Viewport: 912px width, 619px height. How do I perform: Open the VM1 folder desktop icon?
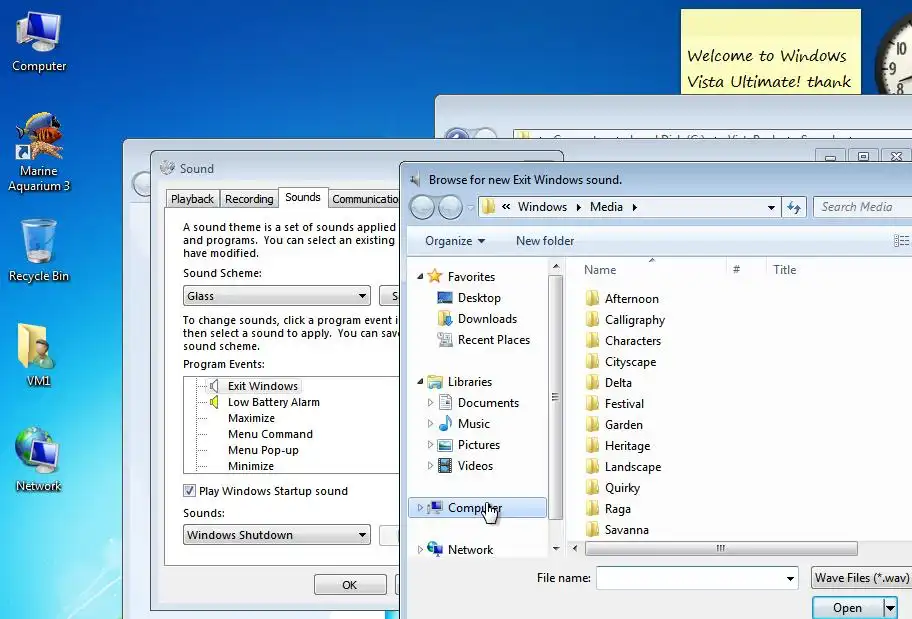[x=38, y=355]
